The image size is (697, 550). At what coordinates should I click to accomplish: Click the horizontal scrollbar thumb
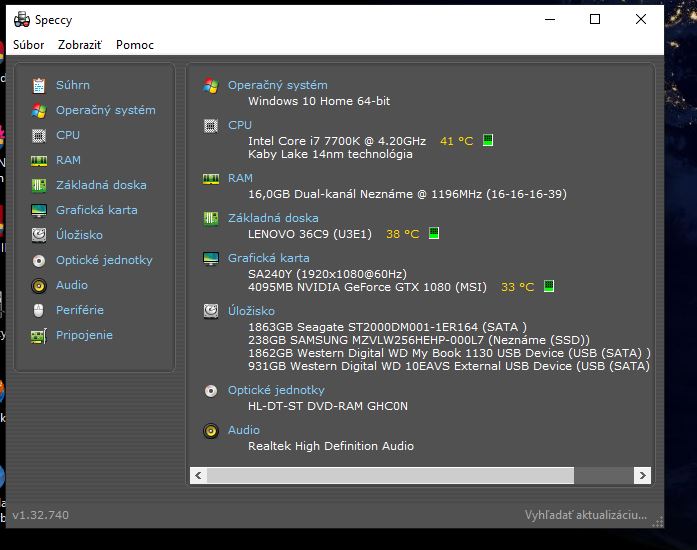pos(390,475)
